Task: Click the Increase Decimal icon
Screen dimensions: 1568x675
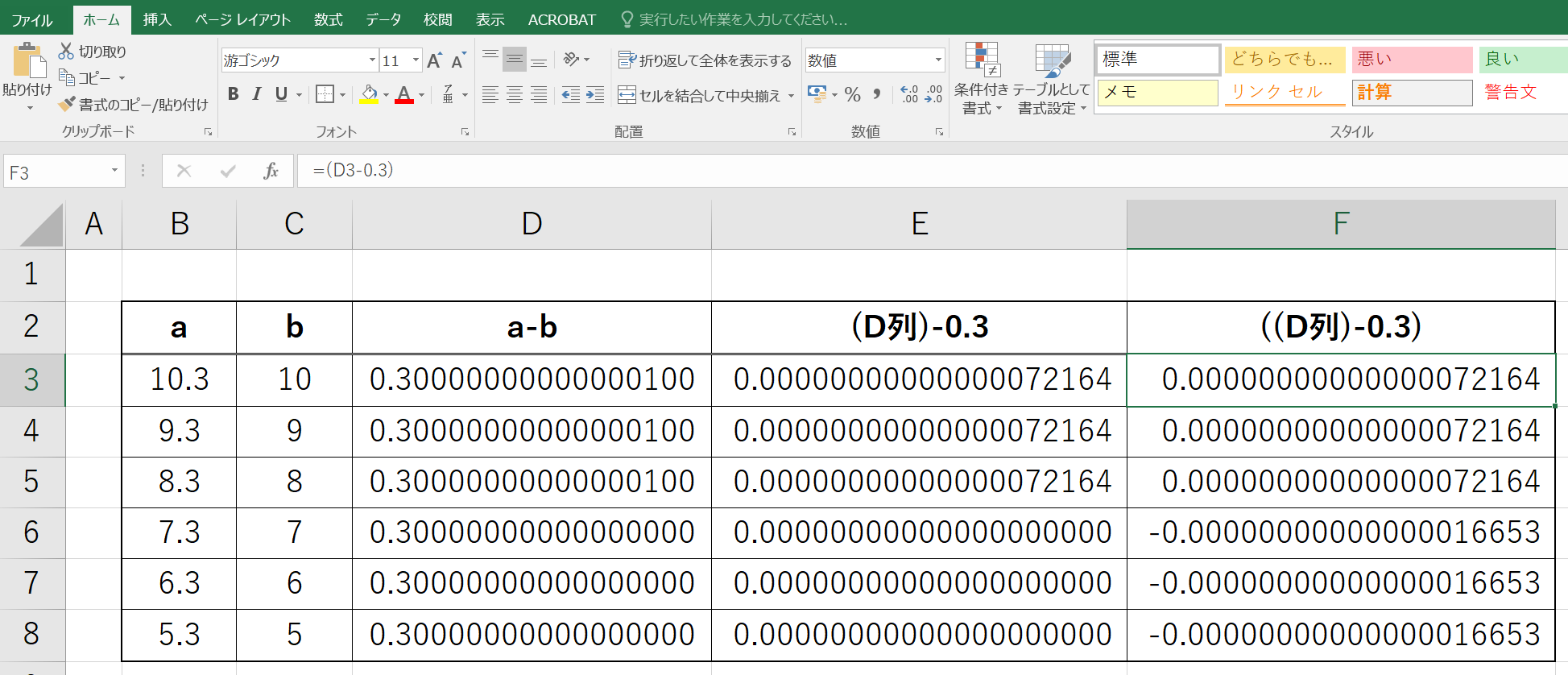Action: (x=908, y=95)
